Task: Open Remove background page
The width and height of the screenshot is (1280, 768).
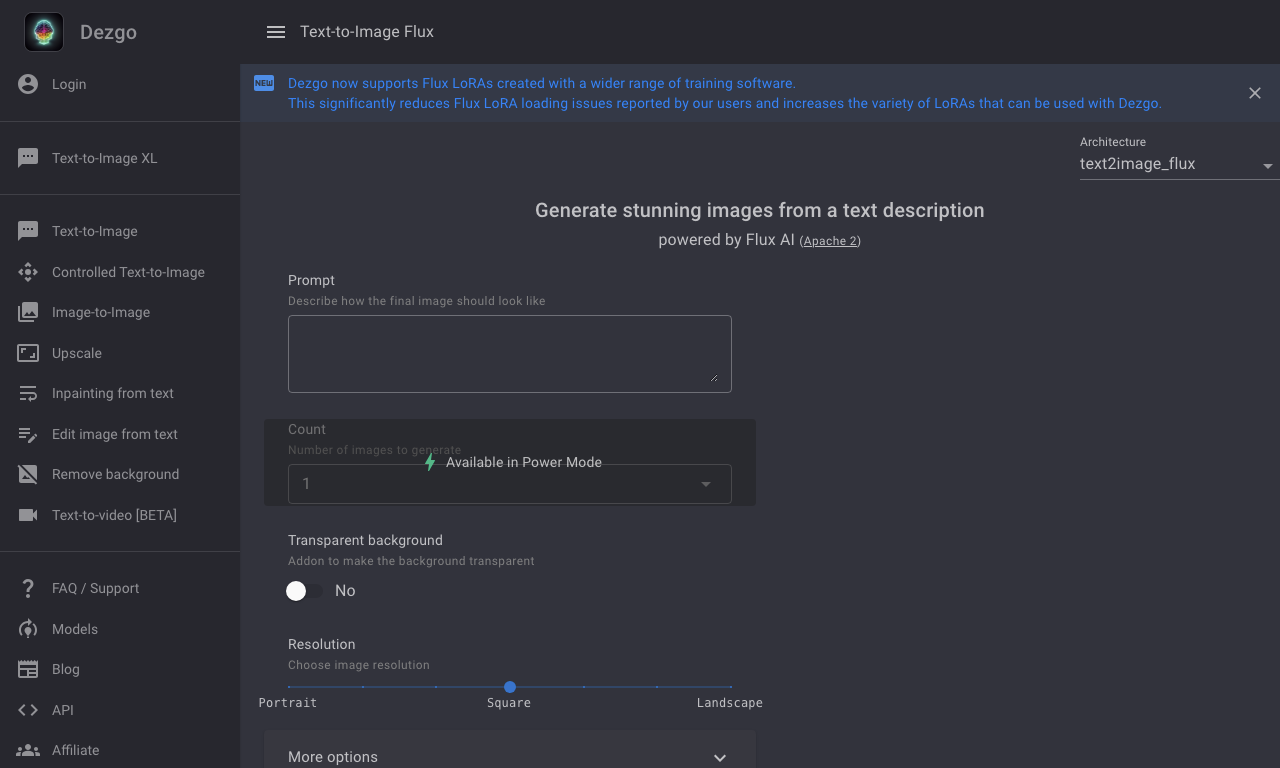Action: (120, 474)
